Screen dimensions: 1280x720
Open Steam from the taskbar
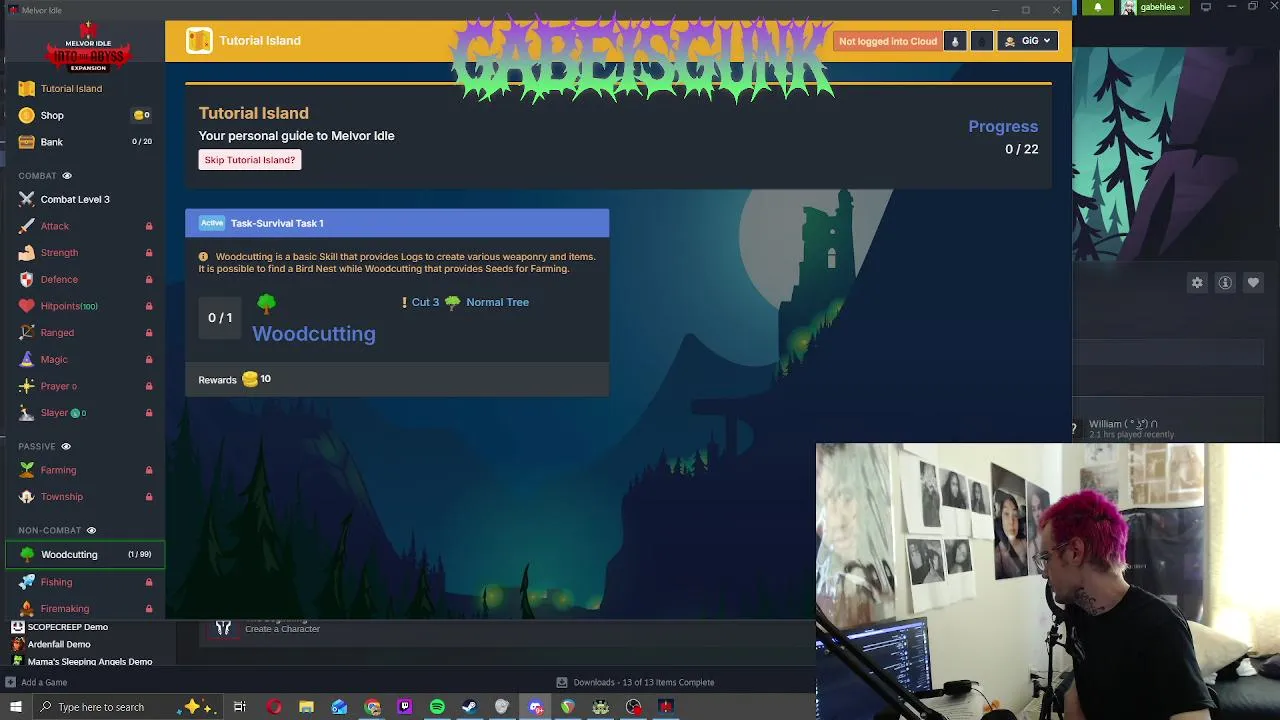click(x=469, y=707)
